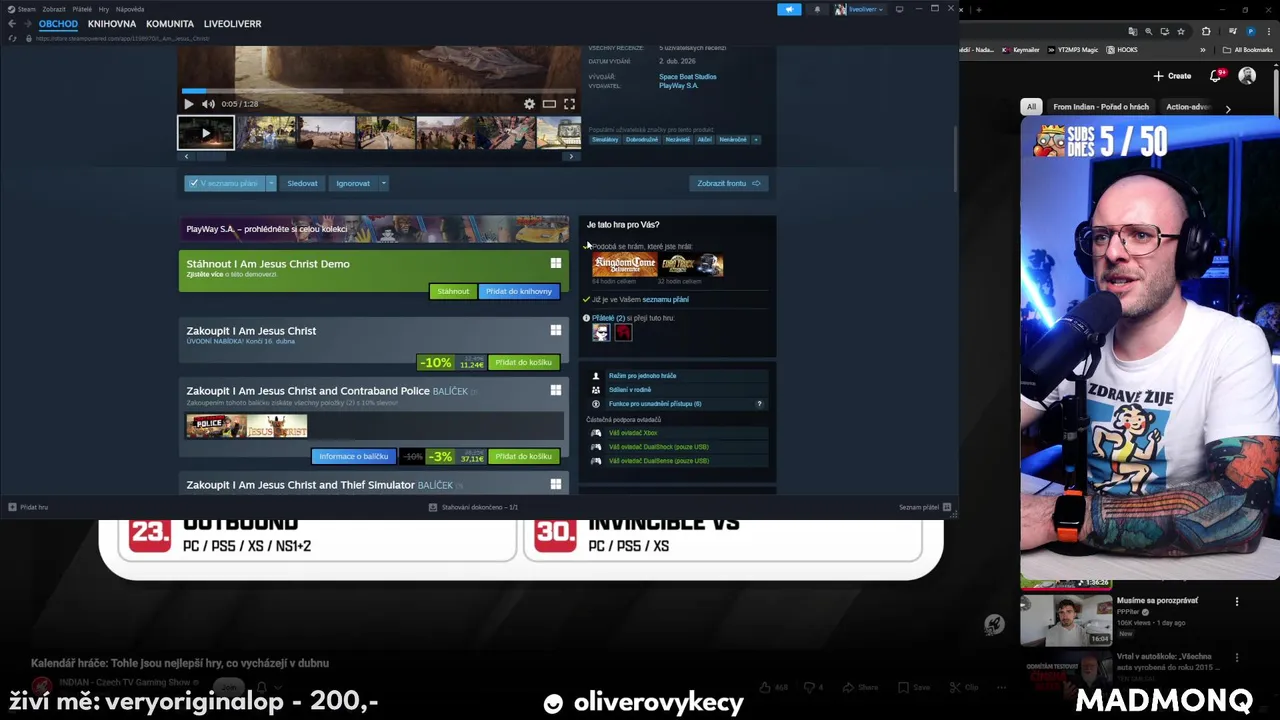Add I Am Jesus Christ to cart
Screen dimensions: 1280x720
click(523, 362)
